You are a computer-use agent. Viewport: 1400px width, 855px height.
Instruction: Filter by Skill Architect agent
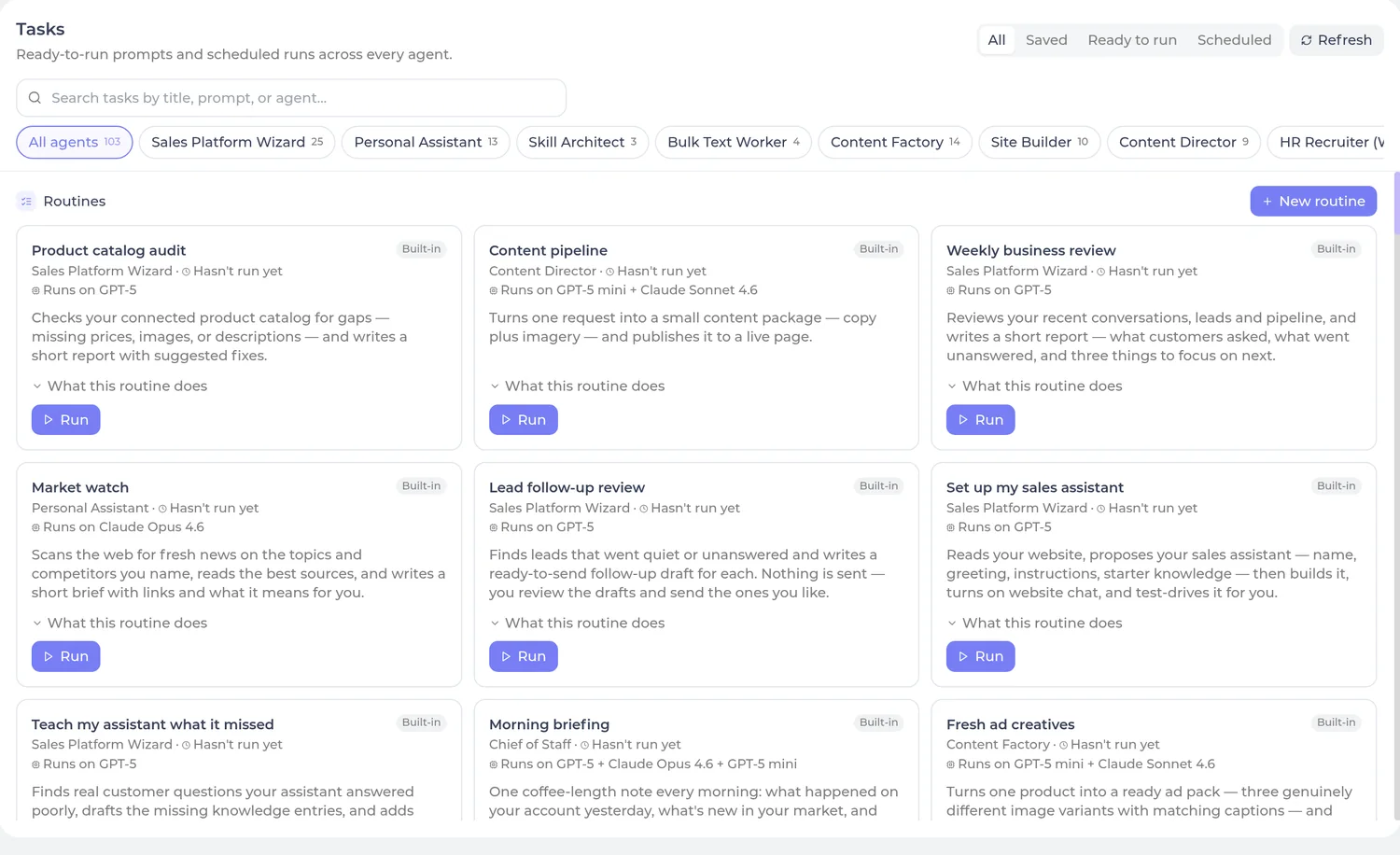[582, 142]
